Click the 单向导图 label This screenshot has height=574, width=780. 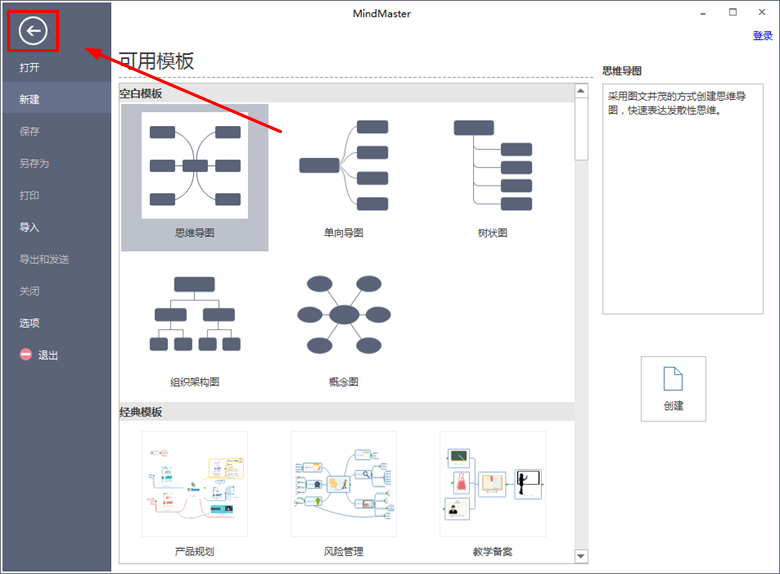344,232
